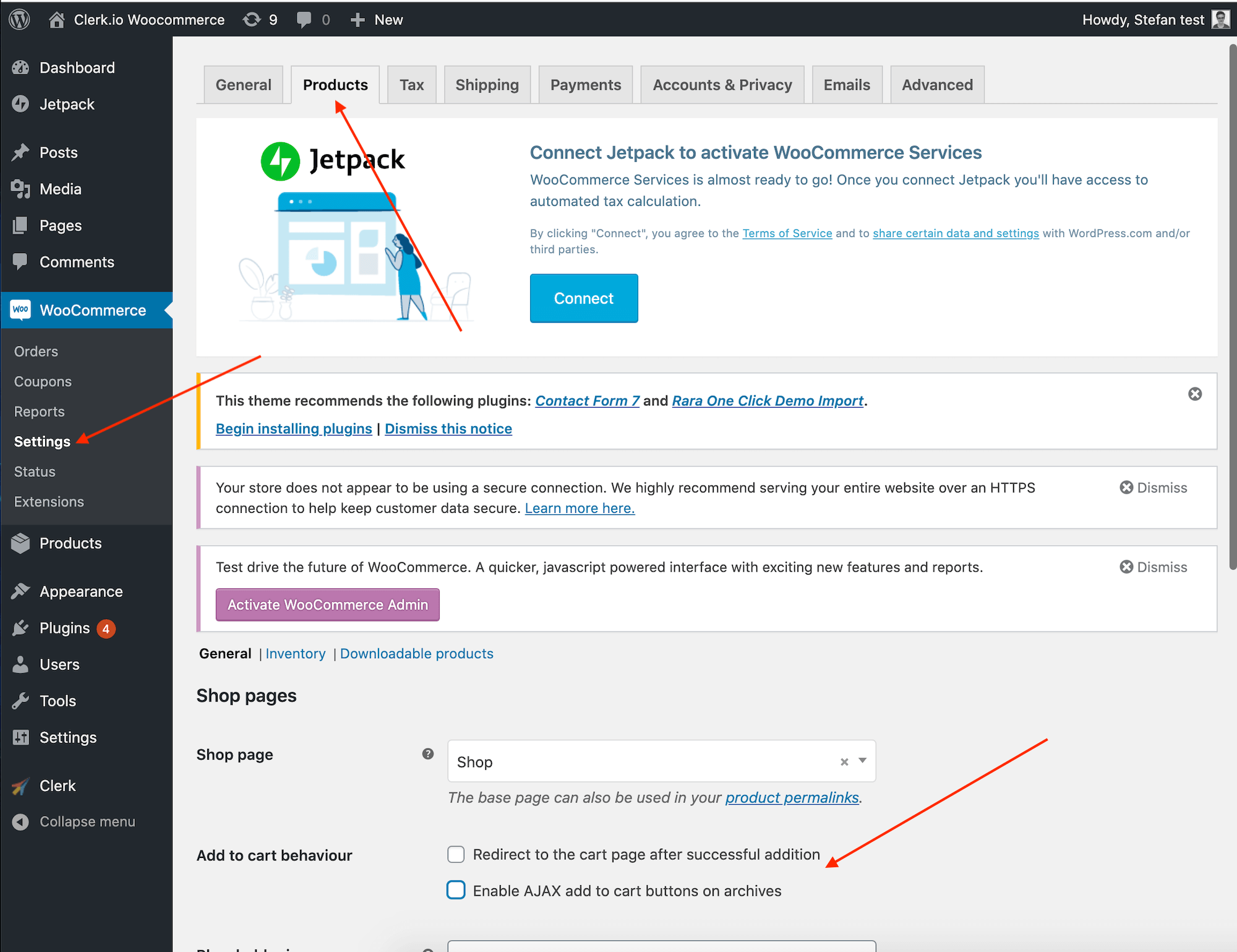The image size is (1237, 952).
Task: Expand the New content menu
Action: click(x=377, y=20)
